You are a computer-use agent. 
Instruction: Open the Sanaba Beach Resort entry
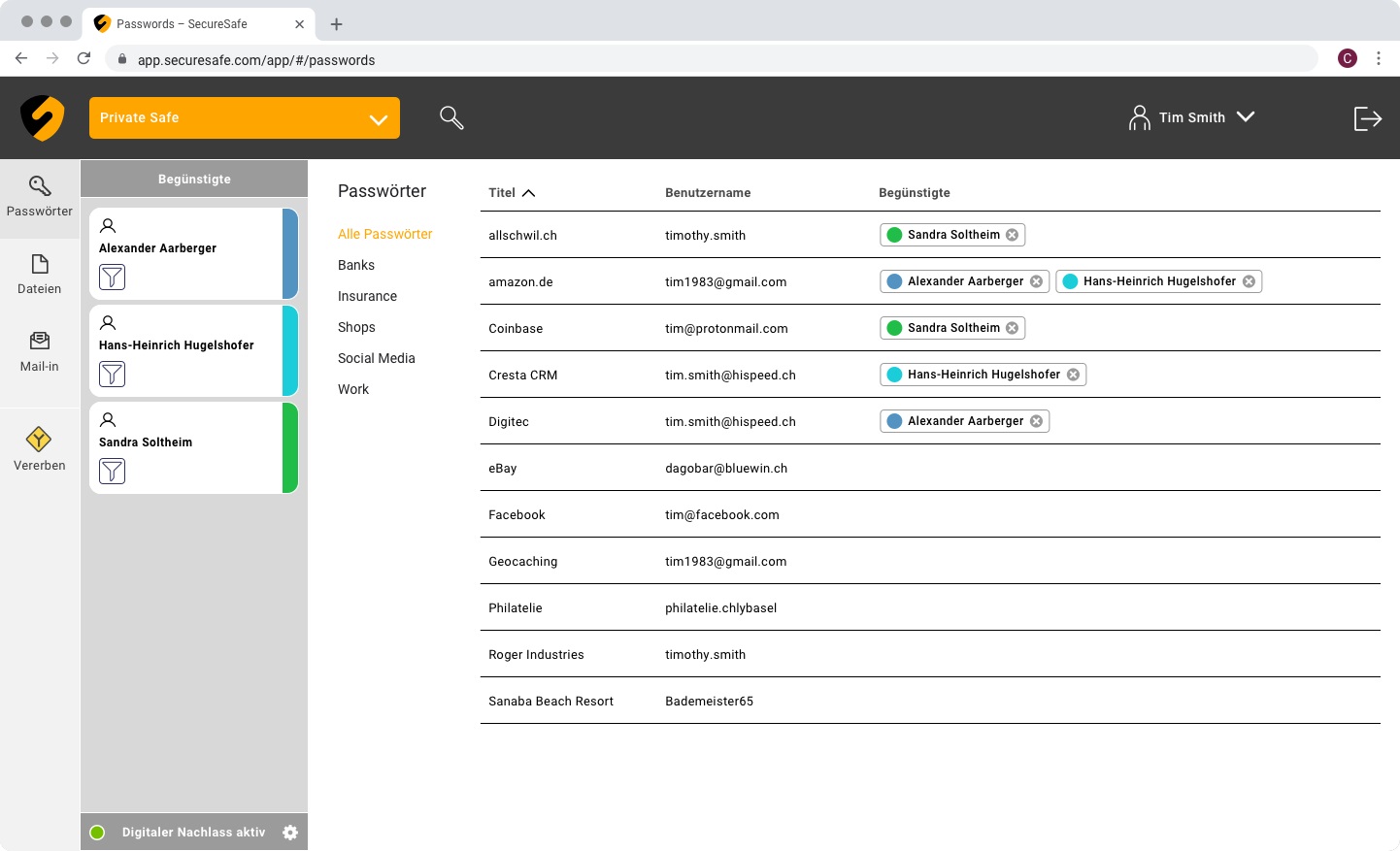tap(550, 702)
